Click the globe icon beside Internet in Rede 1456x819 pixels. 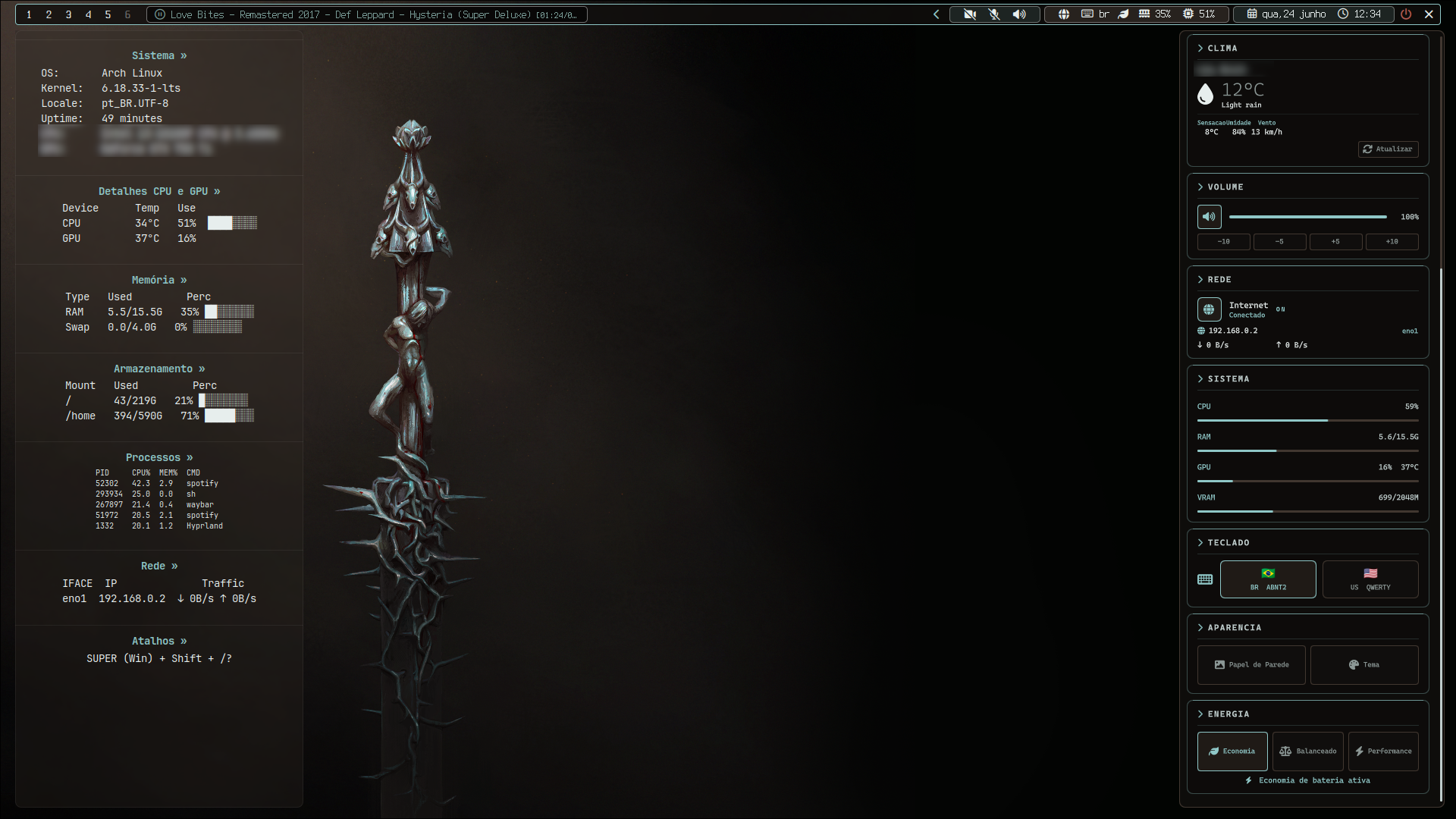click(1209, 309)
